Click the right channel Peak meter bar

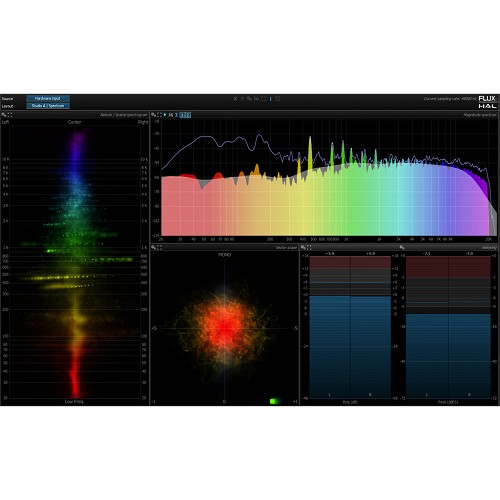pyautogui.click(x=469, y=327)
